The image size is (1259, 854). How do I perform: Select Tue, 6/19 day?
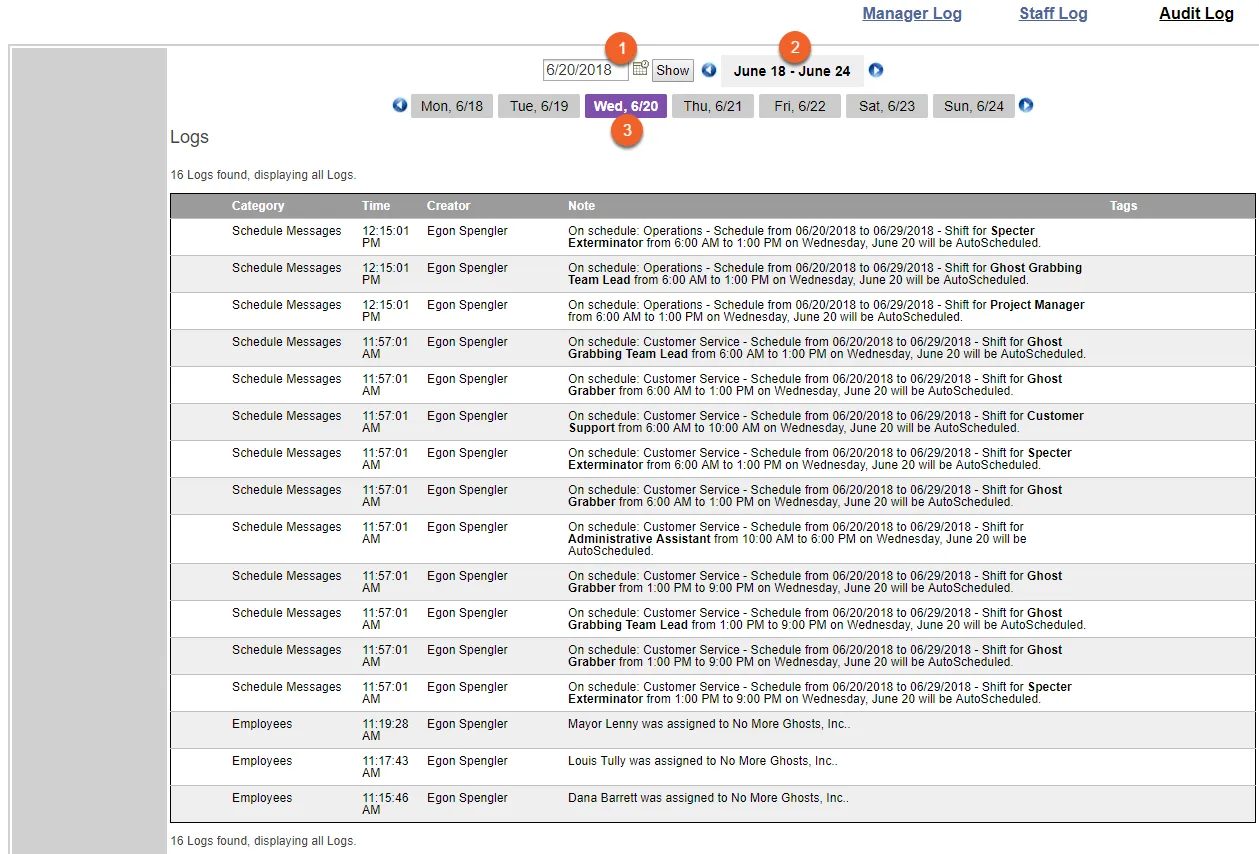coord(539,106)
